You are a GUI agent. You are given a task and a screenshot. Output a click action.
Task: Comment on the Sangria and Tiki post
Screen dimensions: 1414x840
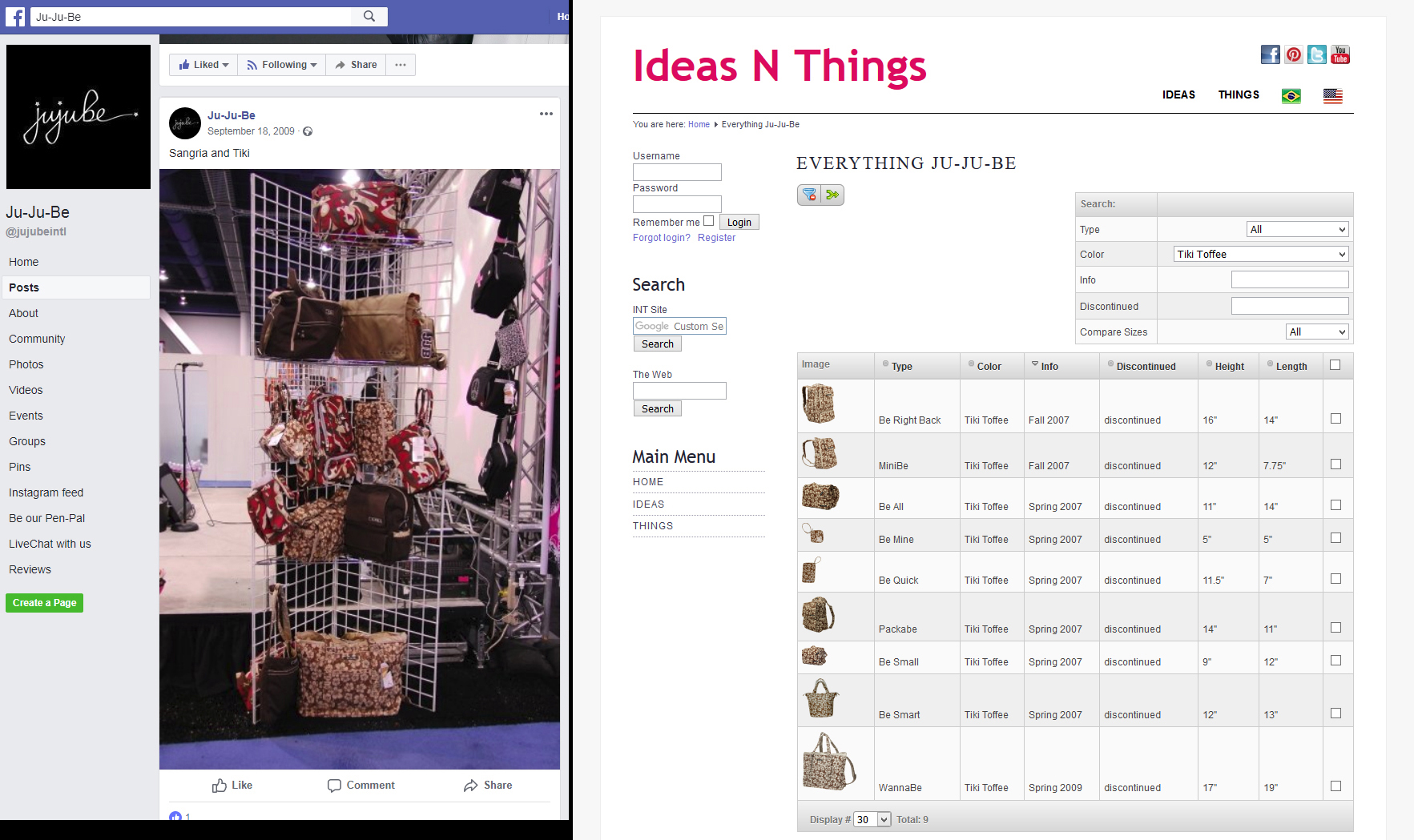[x=361, y=786]
